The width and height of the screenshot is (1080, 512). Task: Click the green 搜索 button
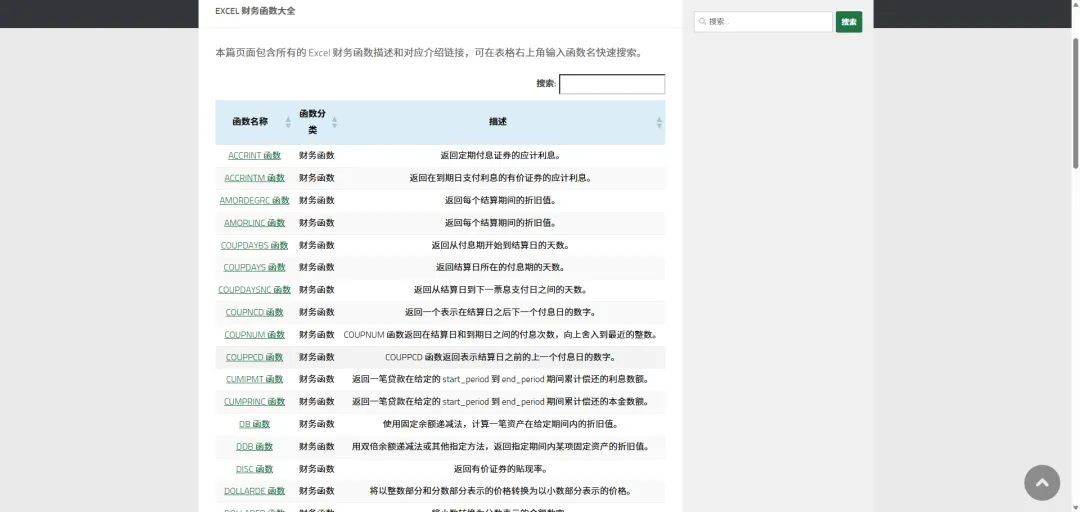tap(849, 22)
